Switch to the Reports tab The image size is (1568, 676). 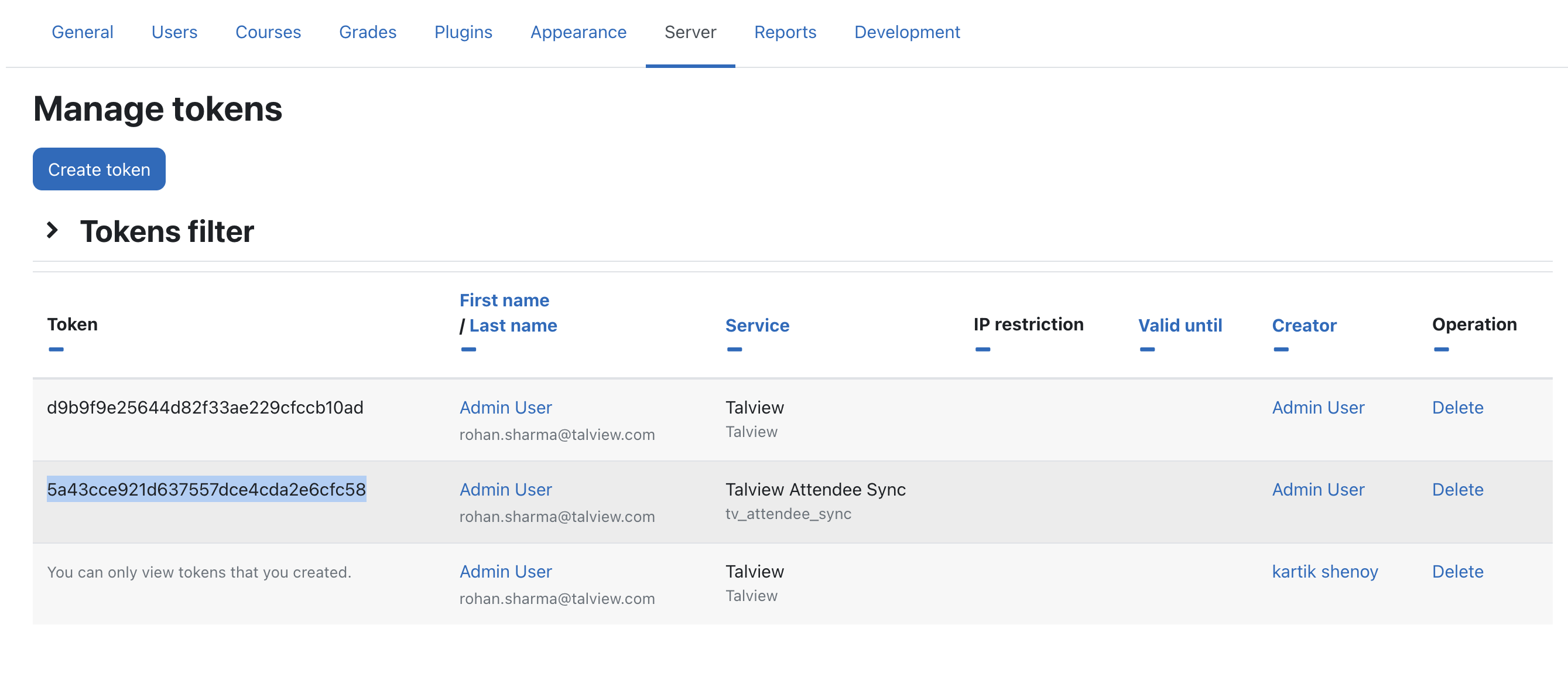pyautogui.click(x=785, y=32)
